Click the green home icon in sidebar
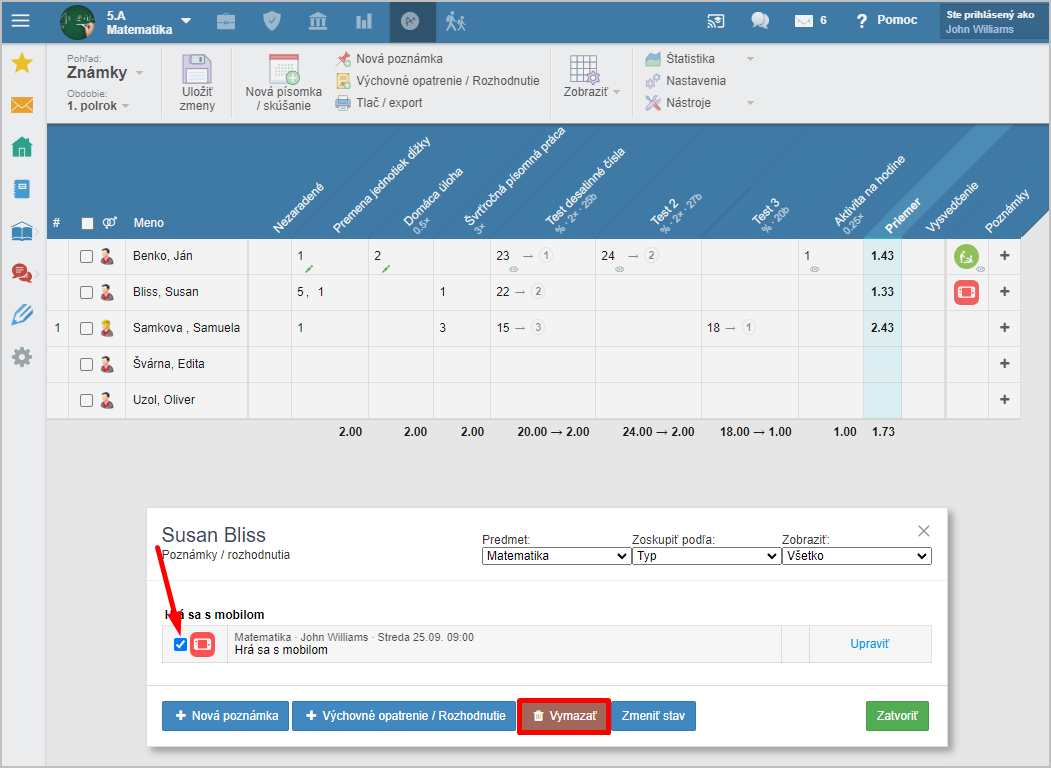Screen dimensions: 1051x768 tap(21, 148)
